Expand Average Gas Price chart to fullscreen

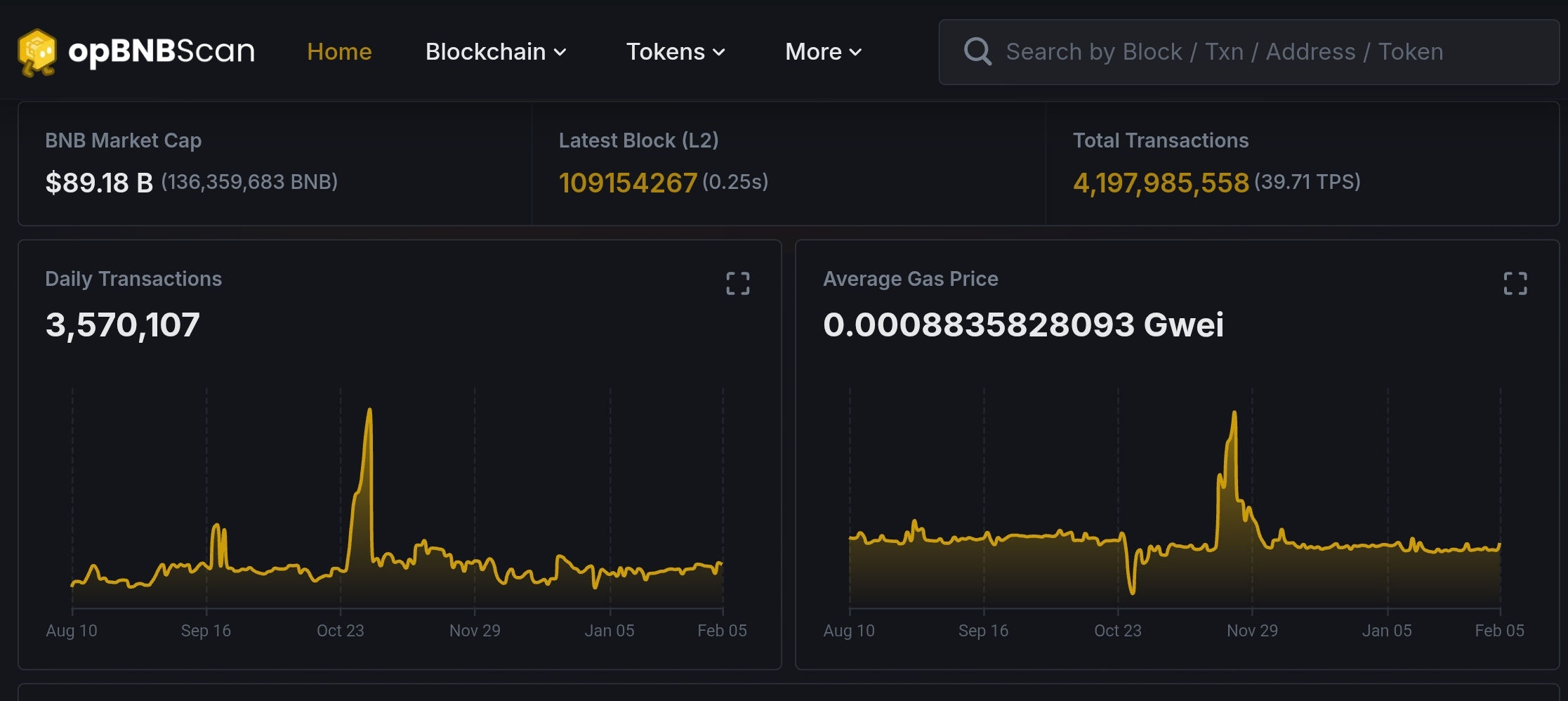(1515, 284)
